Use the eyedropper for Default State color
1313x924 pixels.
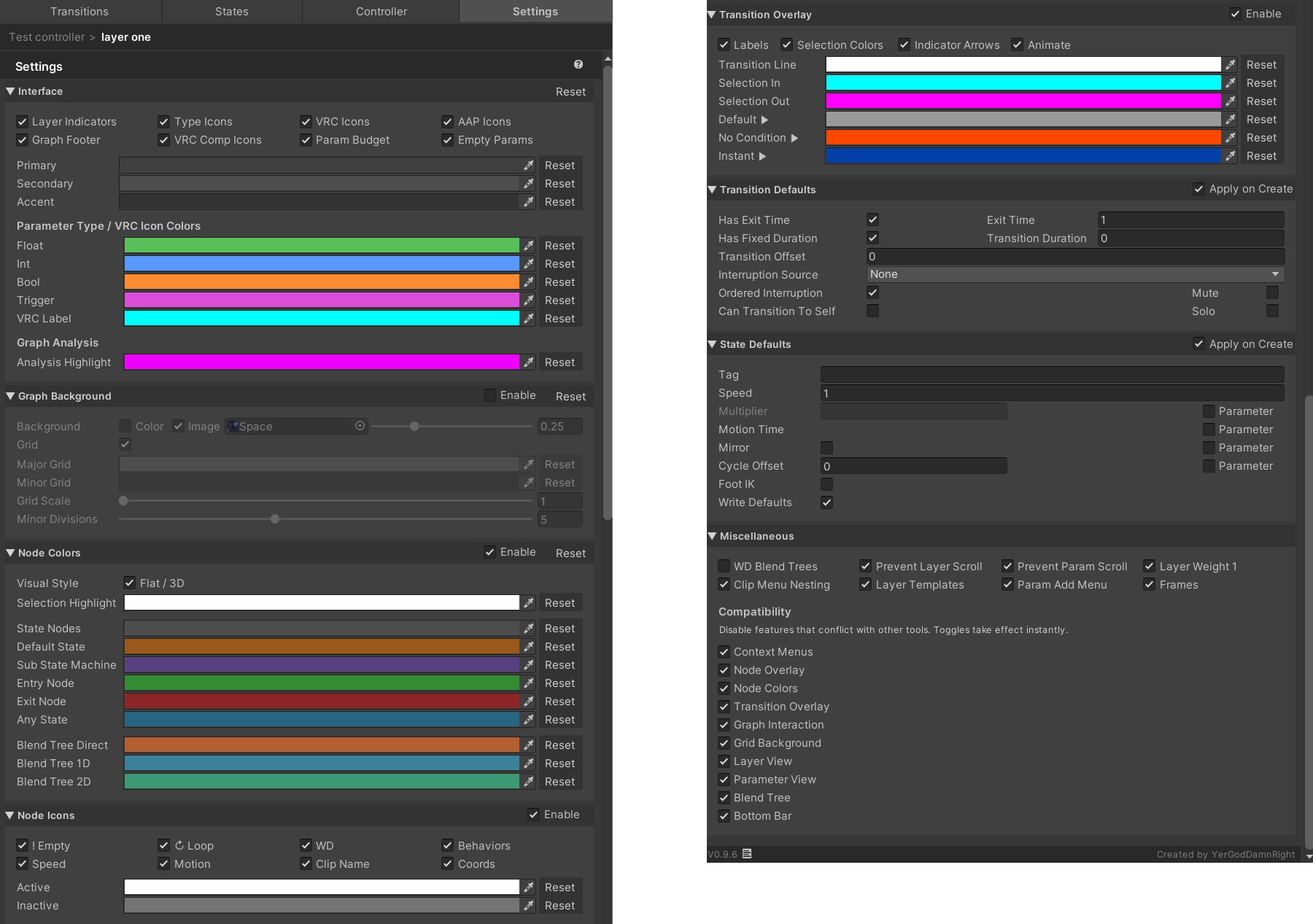[529, 647]
